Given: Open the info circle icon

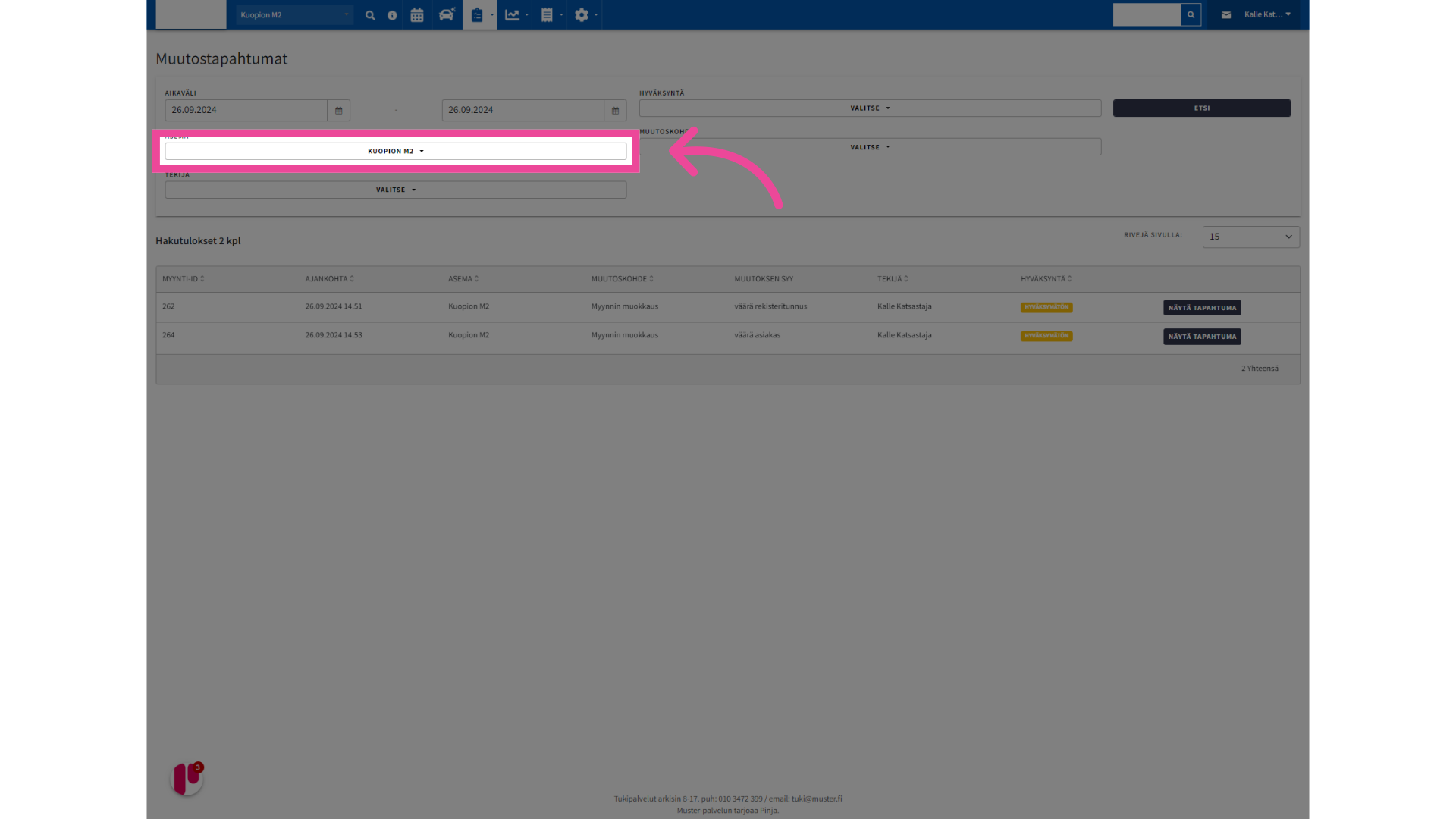Looking at the screenshot, I should [x=392, y=15].
